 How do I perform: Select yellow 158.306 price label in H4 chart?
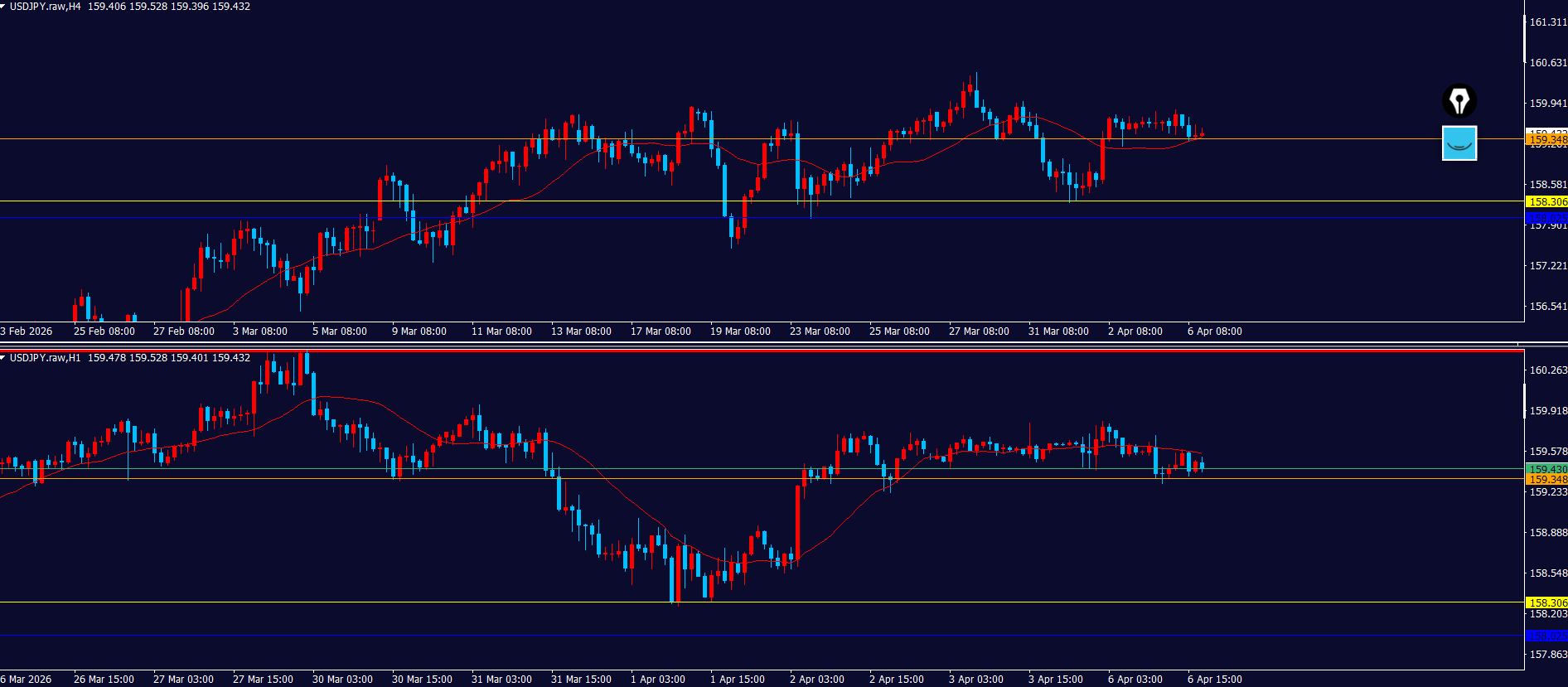(1546, 201)
